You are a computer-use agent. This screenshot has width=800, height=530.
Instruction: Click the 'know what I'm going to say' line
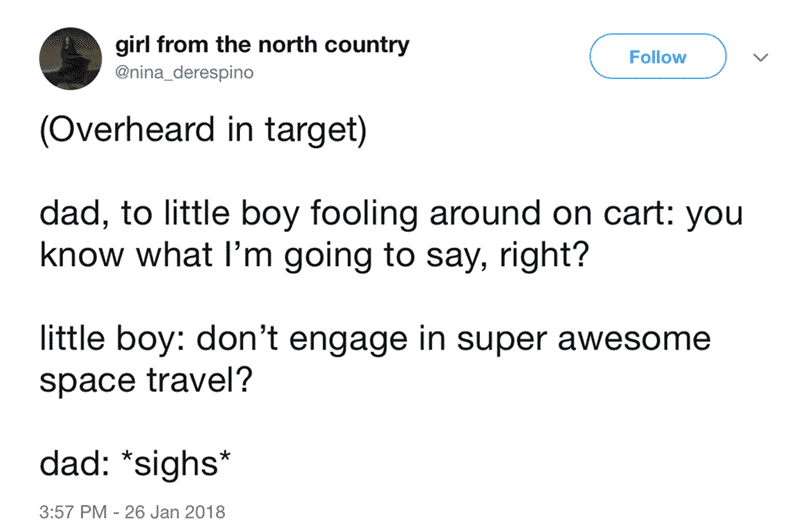(x=314, y=255)
